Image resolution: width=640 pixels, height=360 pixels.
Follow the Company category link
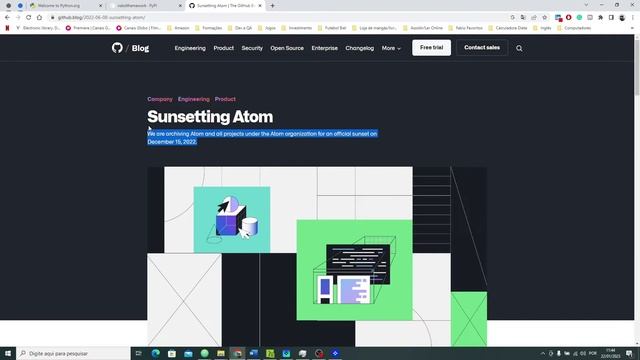click(160, 99)
